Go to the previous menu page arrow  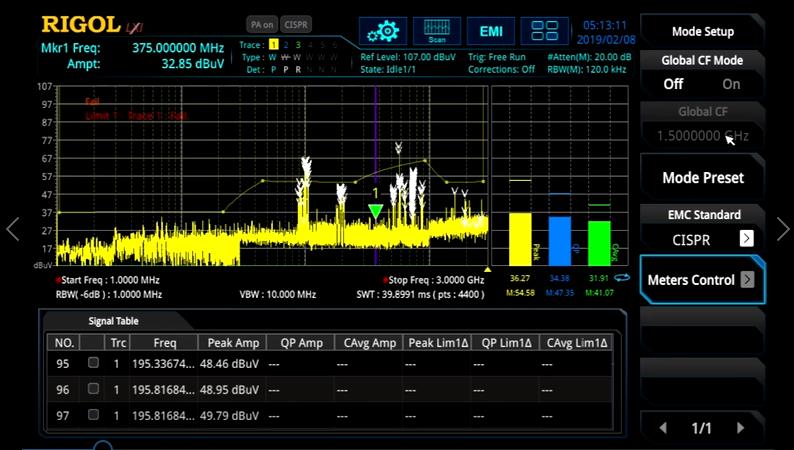click(662, 428)
